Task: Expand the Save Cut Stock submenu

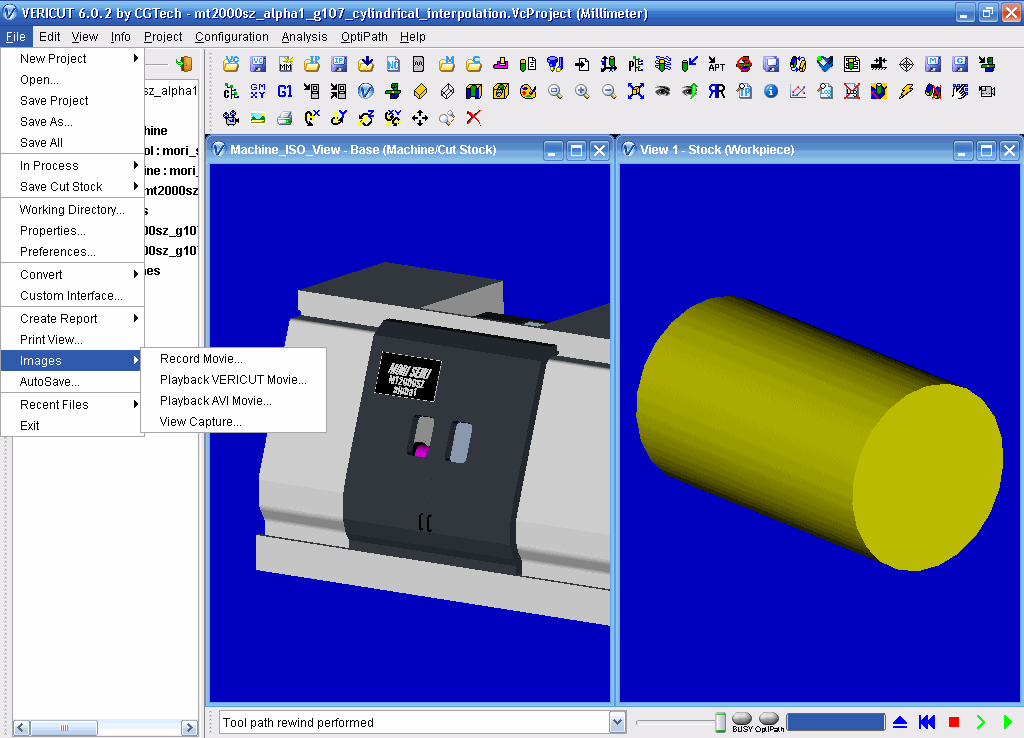Action: tap(72, 186)
